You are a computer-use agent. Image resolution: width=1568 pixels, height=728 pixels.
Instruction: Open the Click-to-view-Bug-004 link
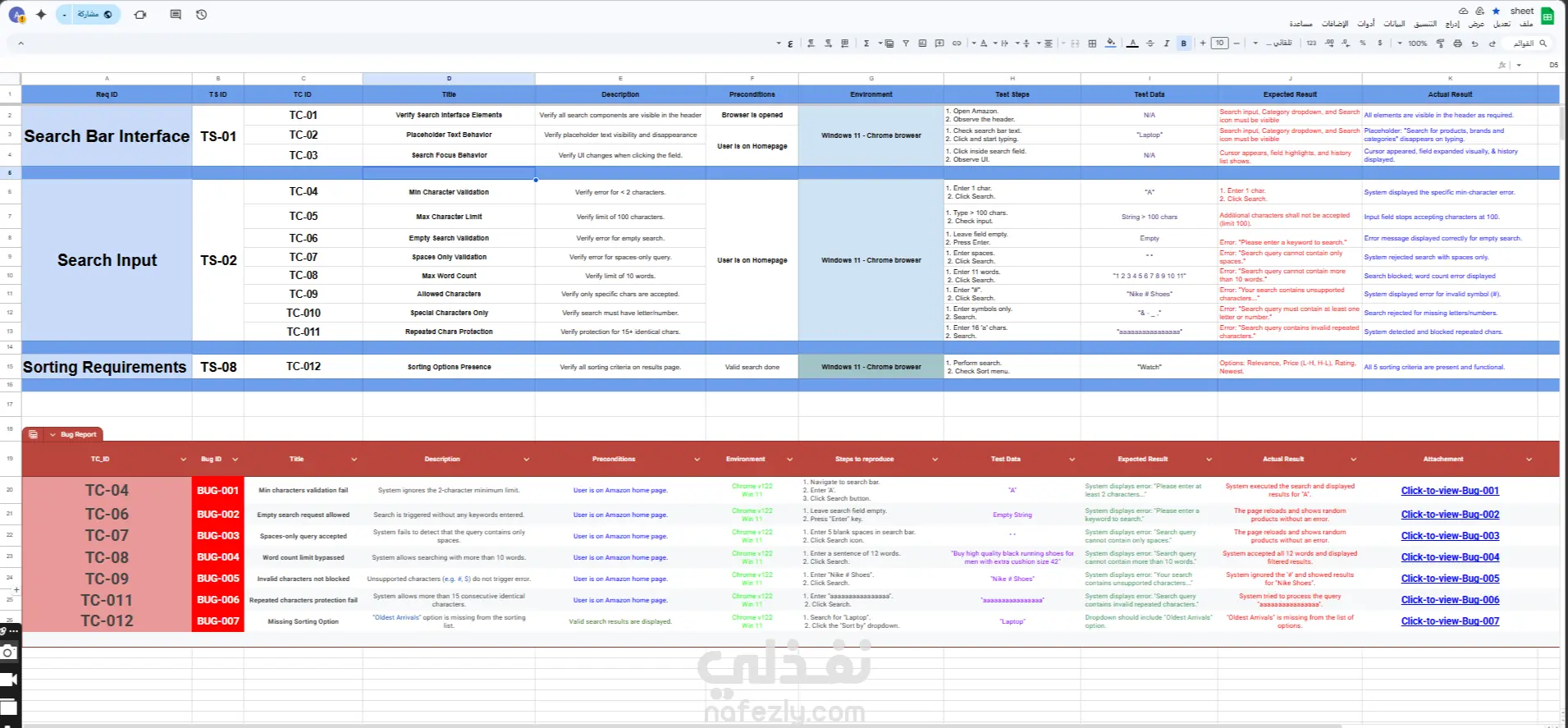(1450, 557)
